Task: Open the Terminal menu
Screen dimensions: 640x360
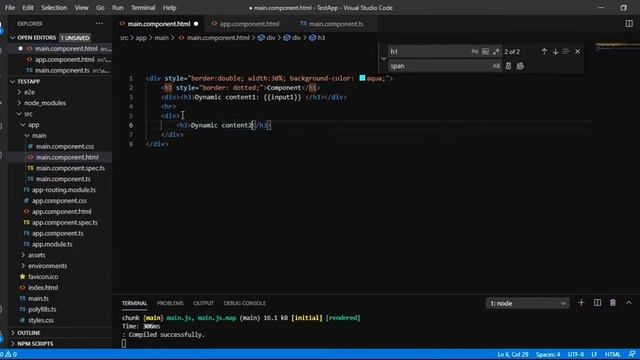Action: tap(143, 7)
